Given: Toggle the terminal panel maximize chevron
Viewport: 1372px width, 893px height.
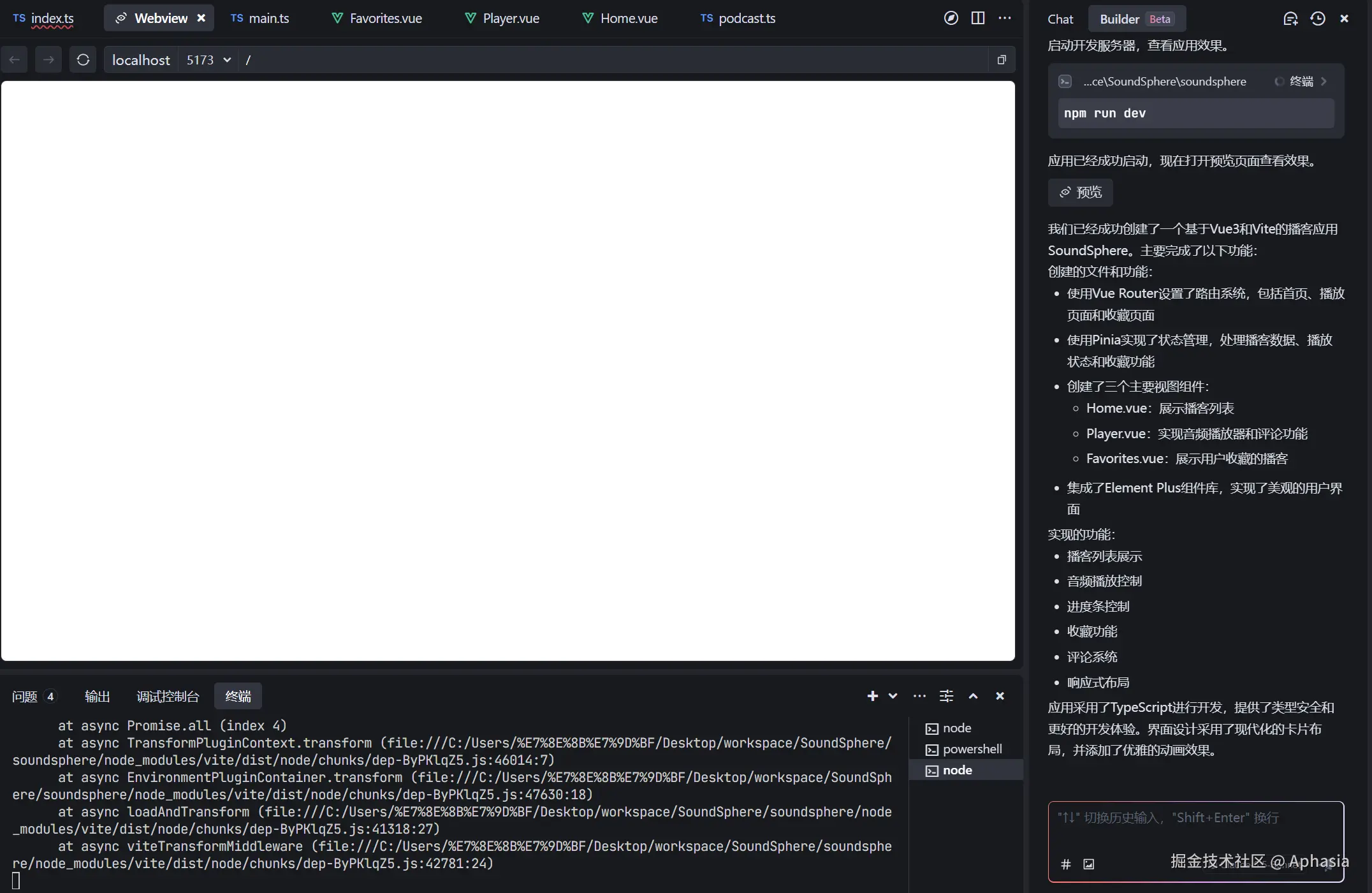Looking at the screenshot, I should pos(973,696).
